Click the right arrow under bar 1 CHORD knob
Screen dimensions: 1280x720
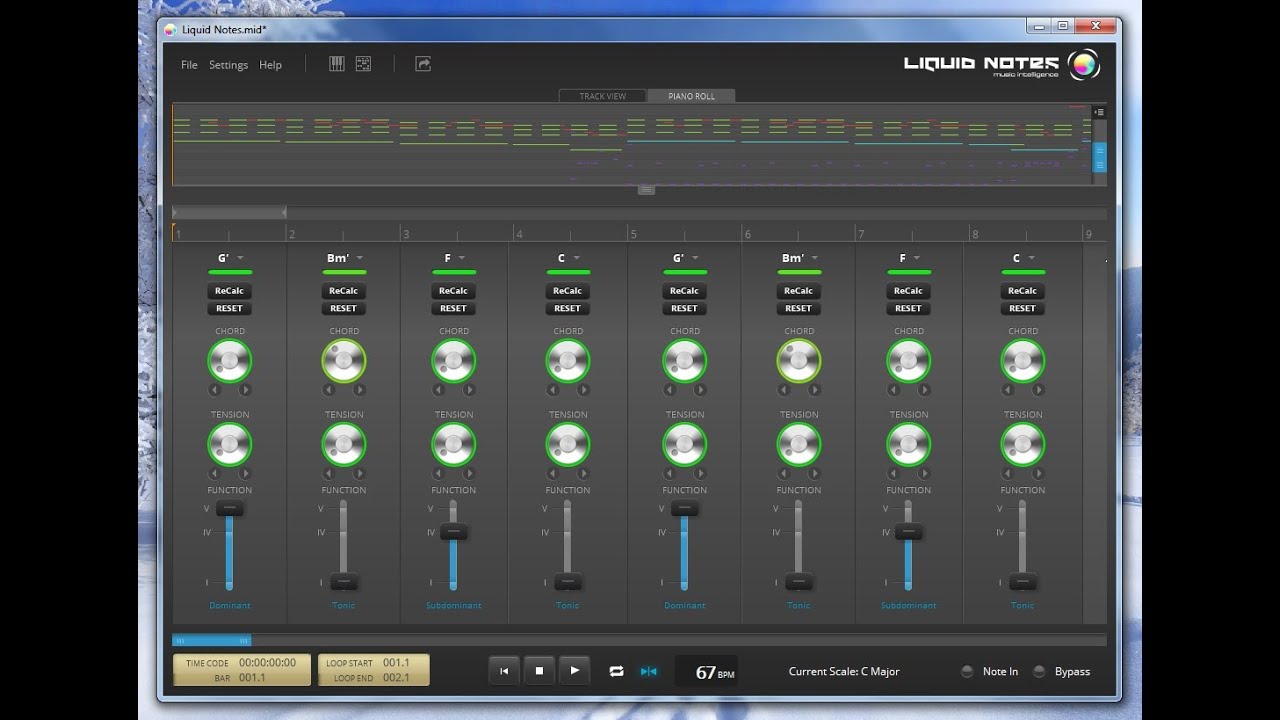pyautogui.click(x=245, y=390)
